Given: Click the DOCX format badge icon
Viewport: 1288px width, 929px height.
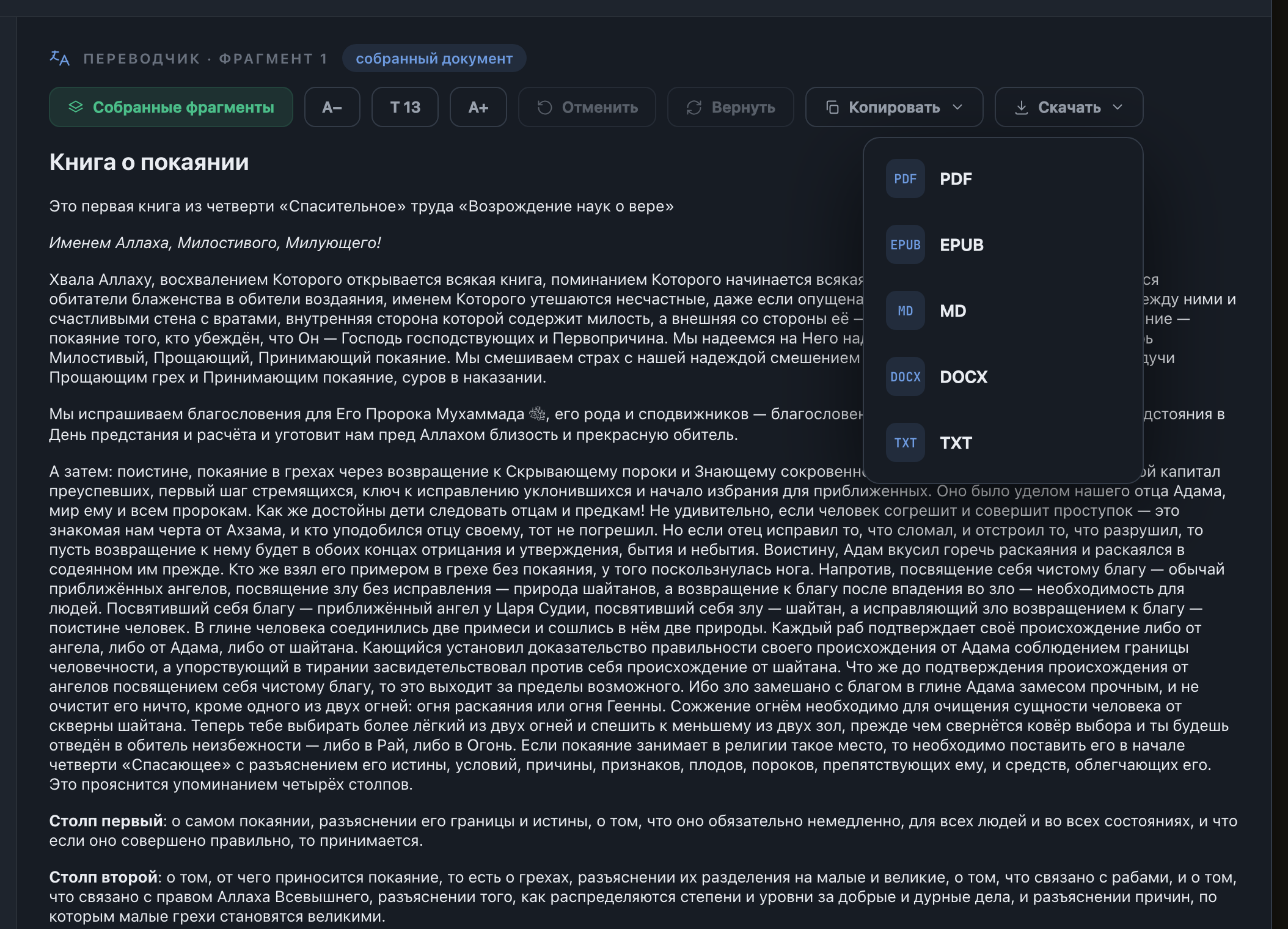Looking at the screenshot, I should click(x=905, y=376).
